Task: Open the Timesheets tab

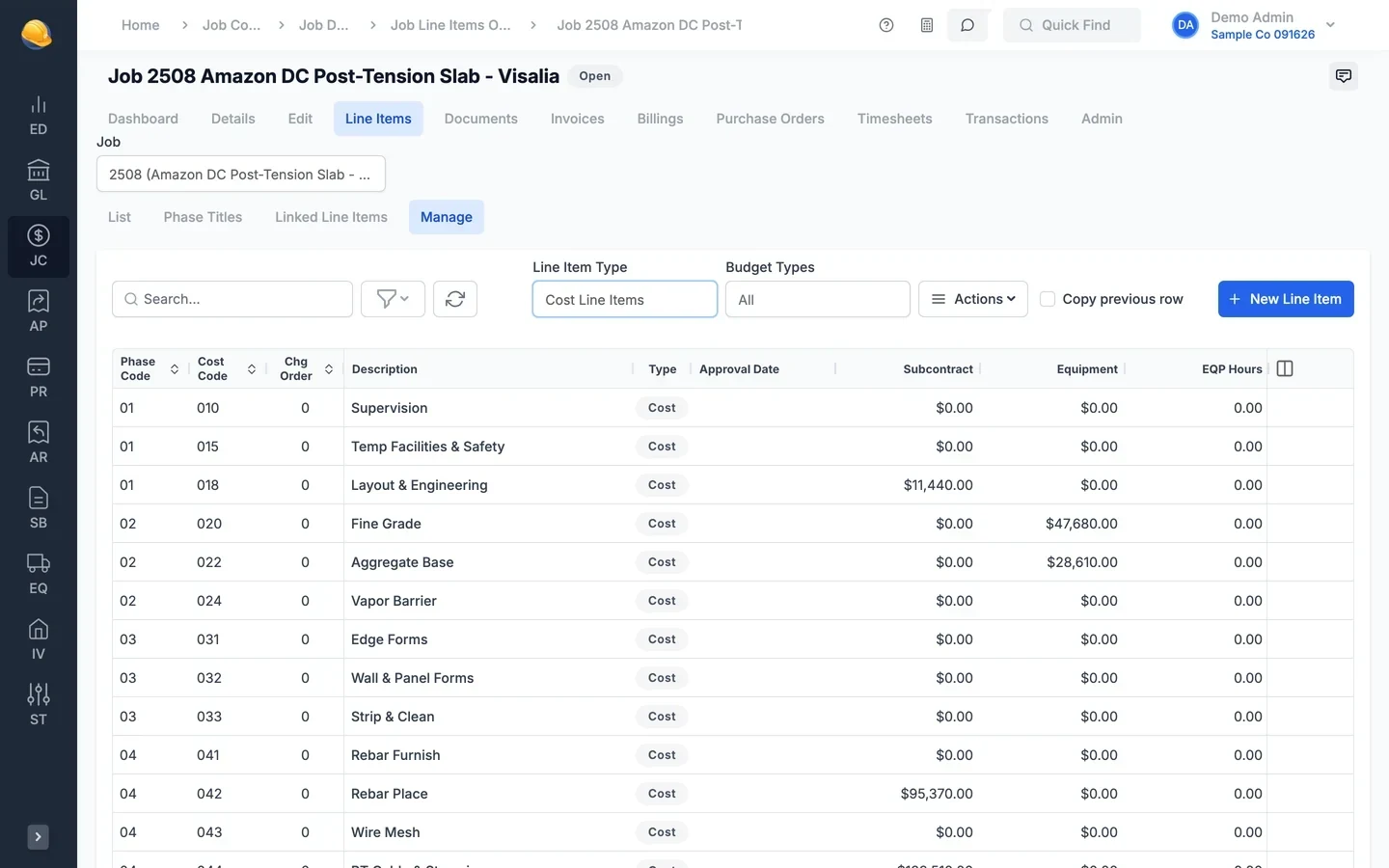Action: 894,119
